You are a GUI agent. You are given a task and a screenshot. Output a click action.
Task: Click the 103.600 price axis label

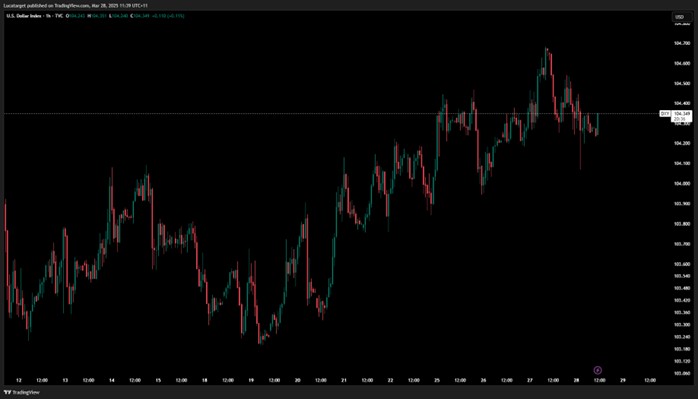click(682, 264)
